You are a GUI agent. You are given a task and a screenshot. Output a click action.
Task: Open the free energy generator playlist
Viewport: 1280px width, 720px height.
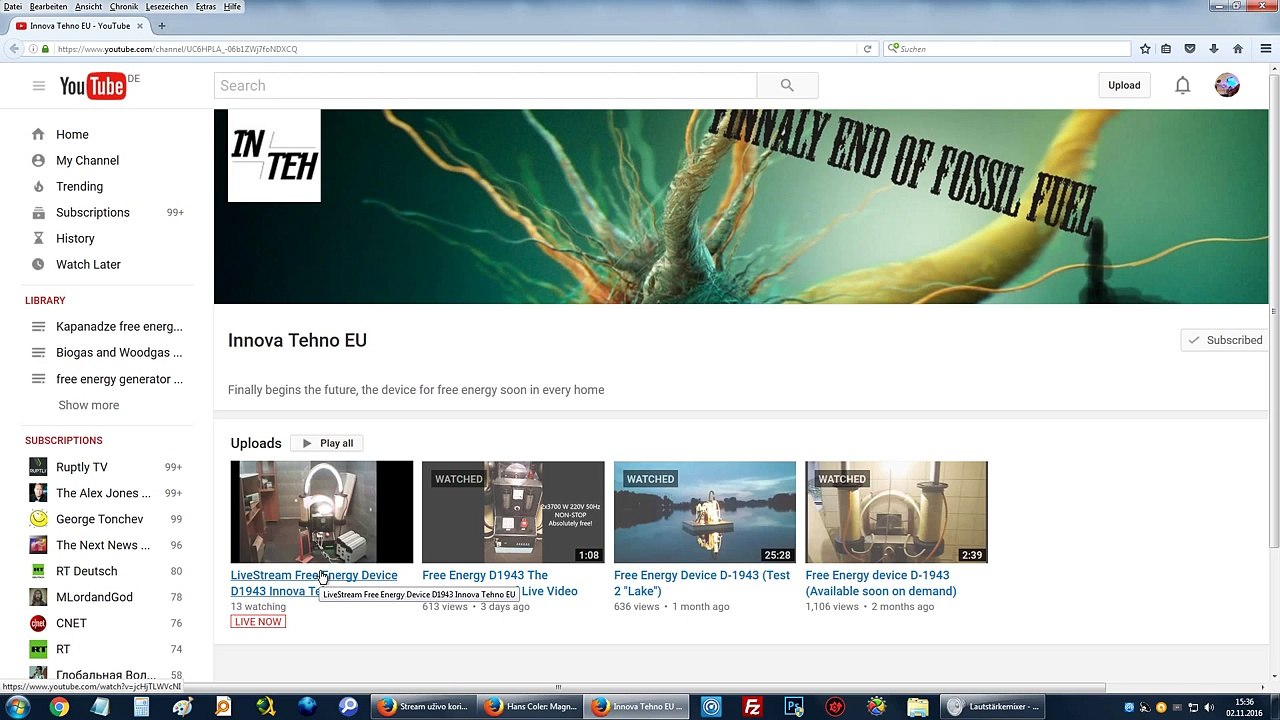point(119,379)
